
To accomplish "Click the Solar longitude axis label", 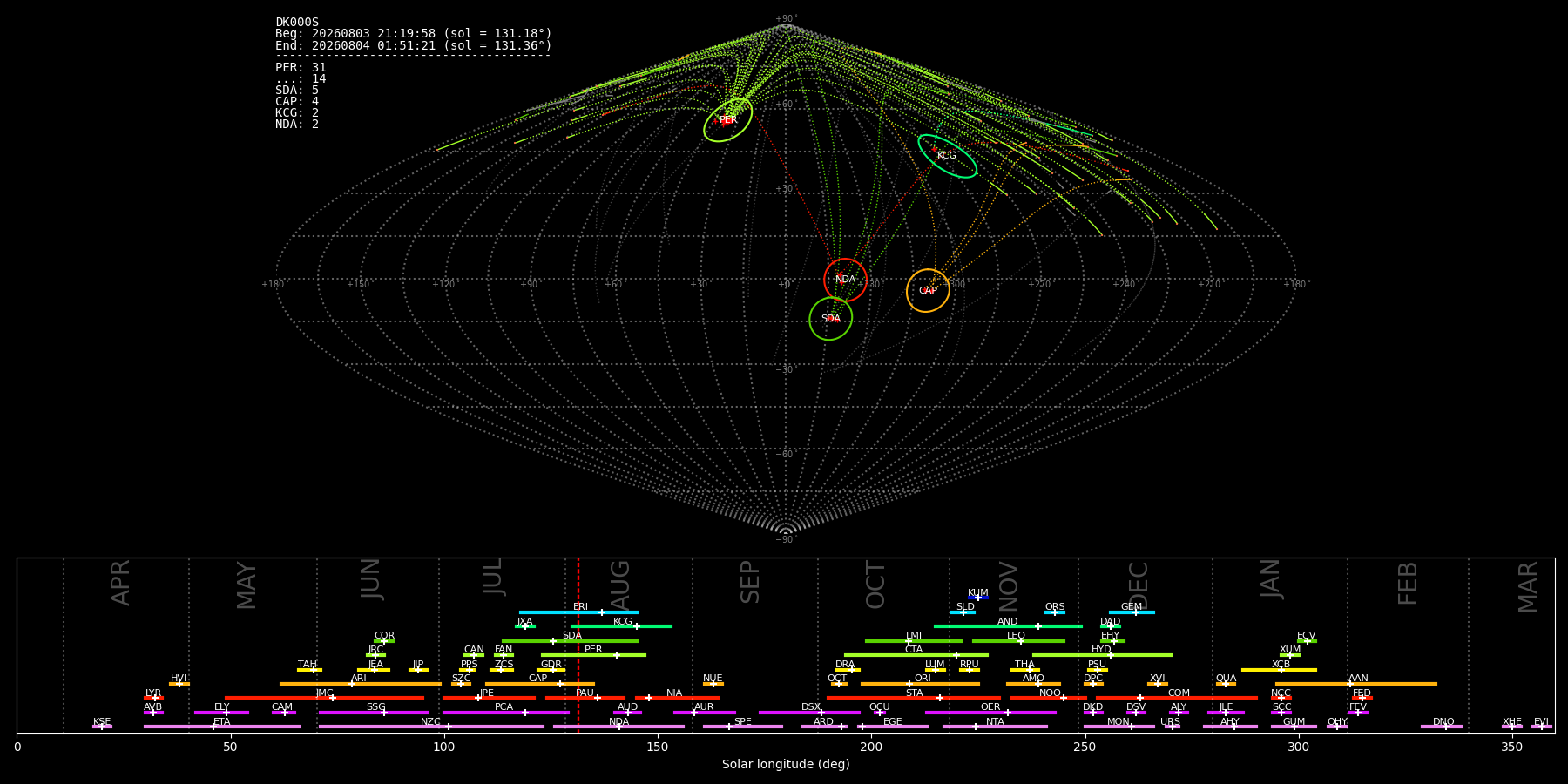I will coord(786,764).
